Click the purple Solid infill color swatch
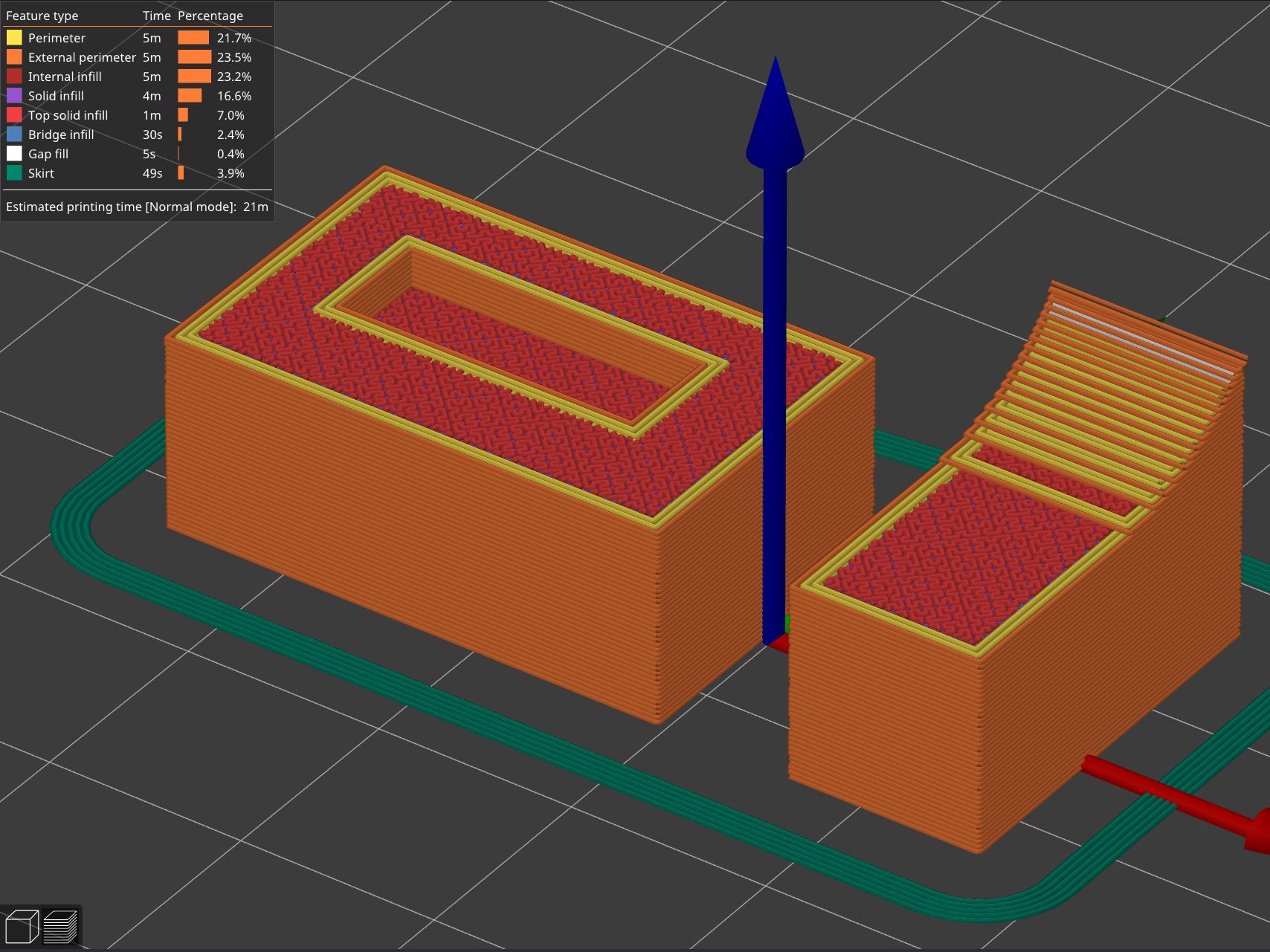Screen dimensions: 1270x952 coord(13,96)
